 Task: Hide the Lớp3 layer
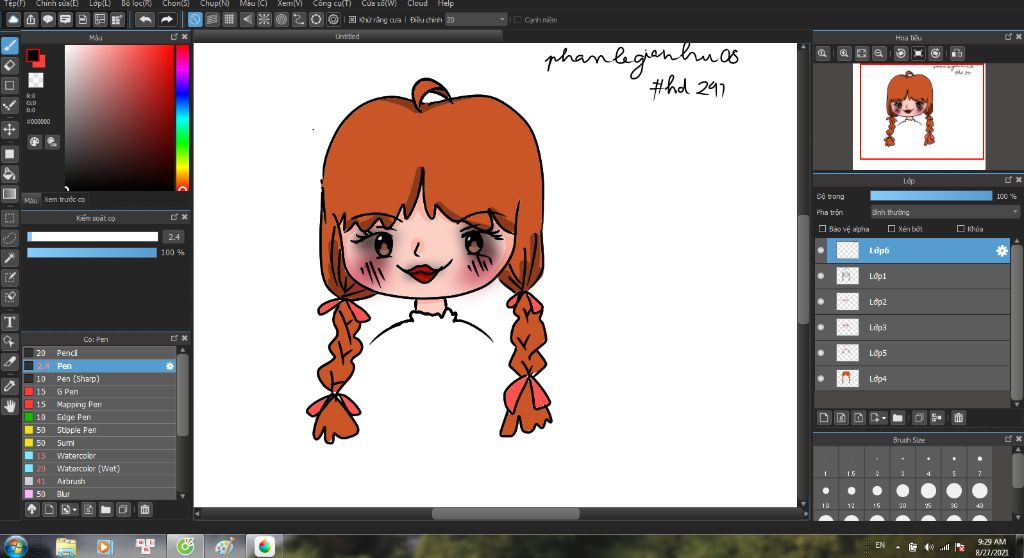tap(821, 327)
